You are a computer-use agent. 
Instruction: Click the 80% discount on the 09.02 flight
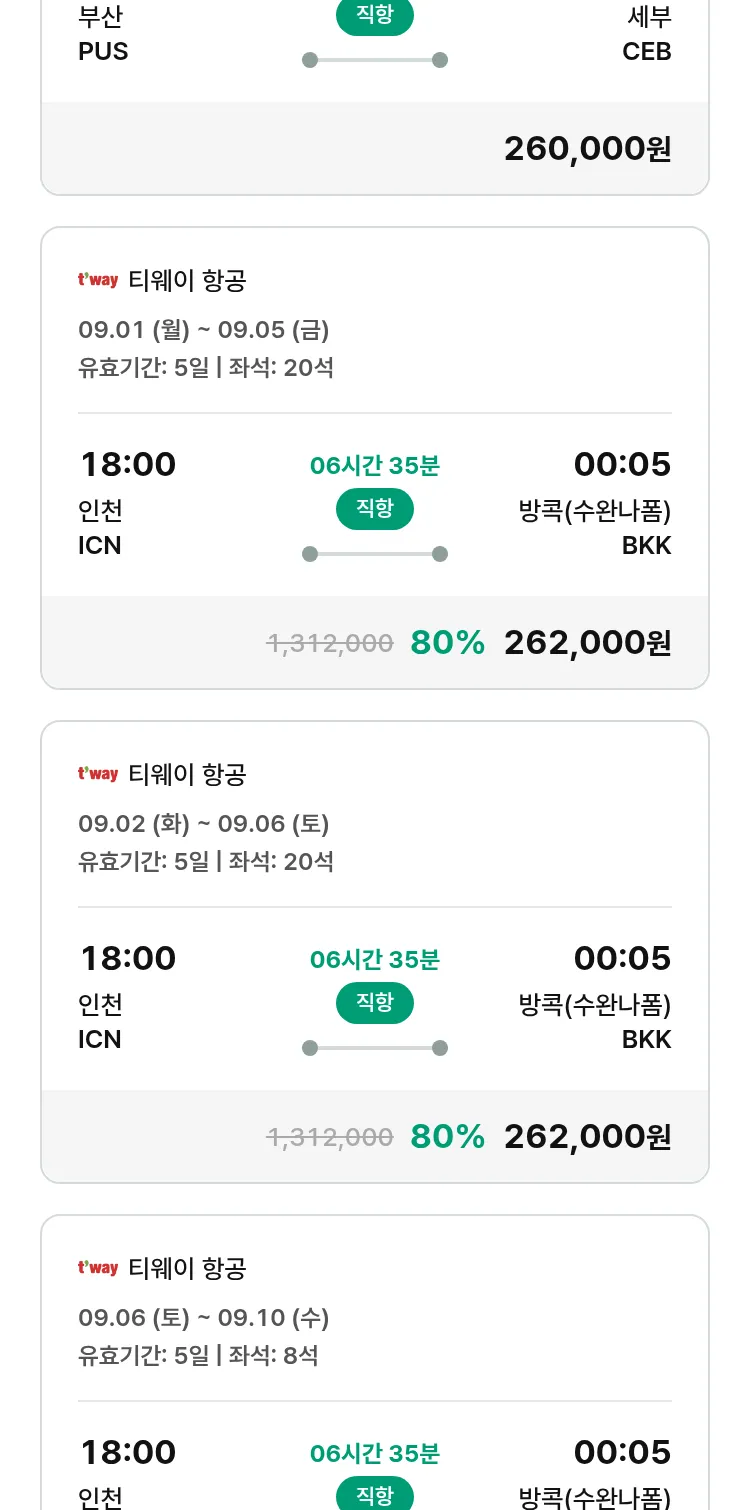point(447,1137)
